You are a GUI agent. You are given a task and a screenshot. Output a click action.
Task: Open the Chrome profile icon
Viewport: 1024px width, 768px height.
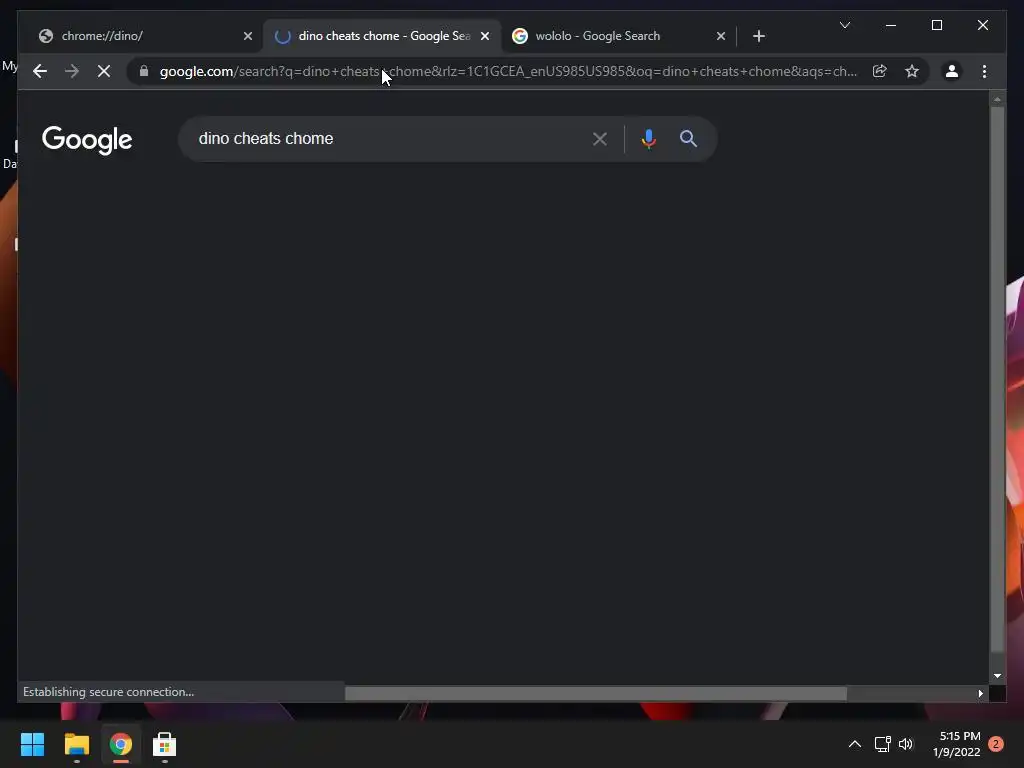click(952, 71)
